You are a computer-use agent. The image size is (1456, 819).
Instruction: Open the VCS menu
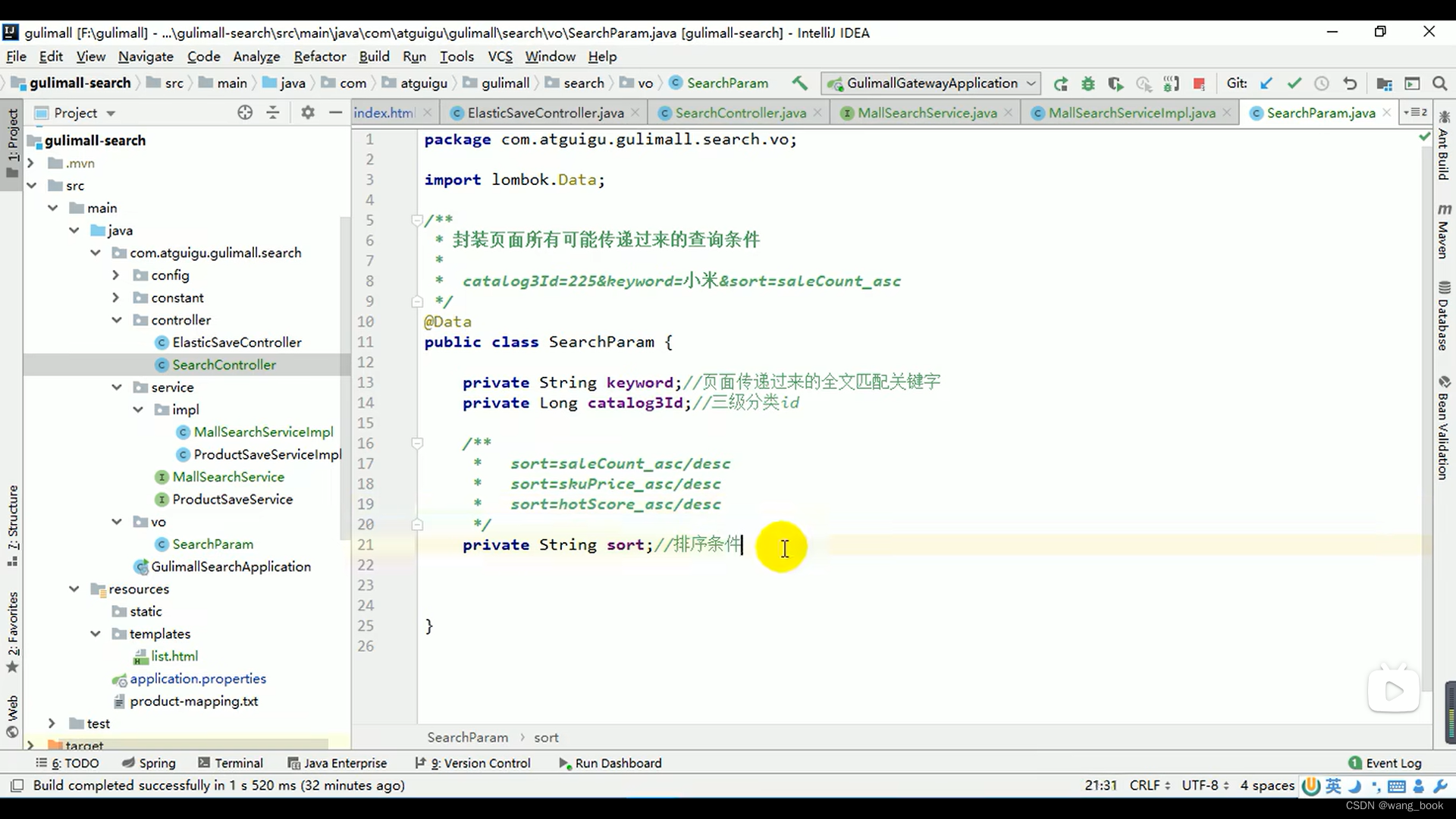(x=500, y=56)
